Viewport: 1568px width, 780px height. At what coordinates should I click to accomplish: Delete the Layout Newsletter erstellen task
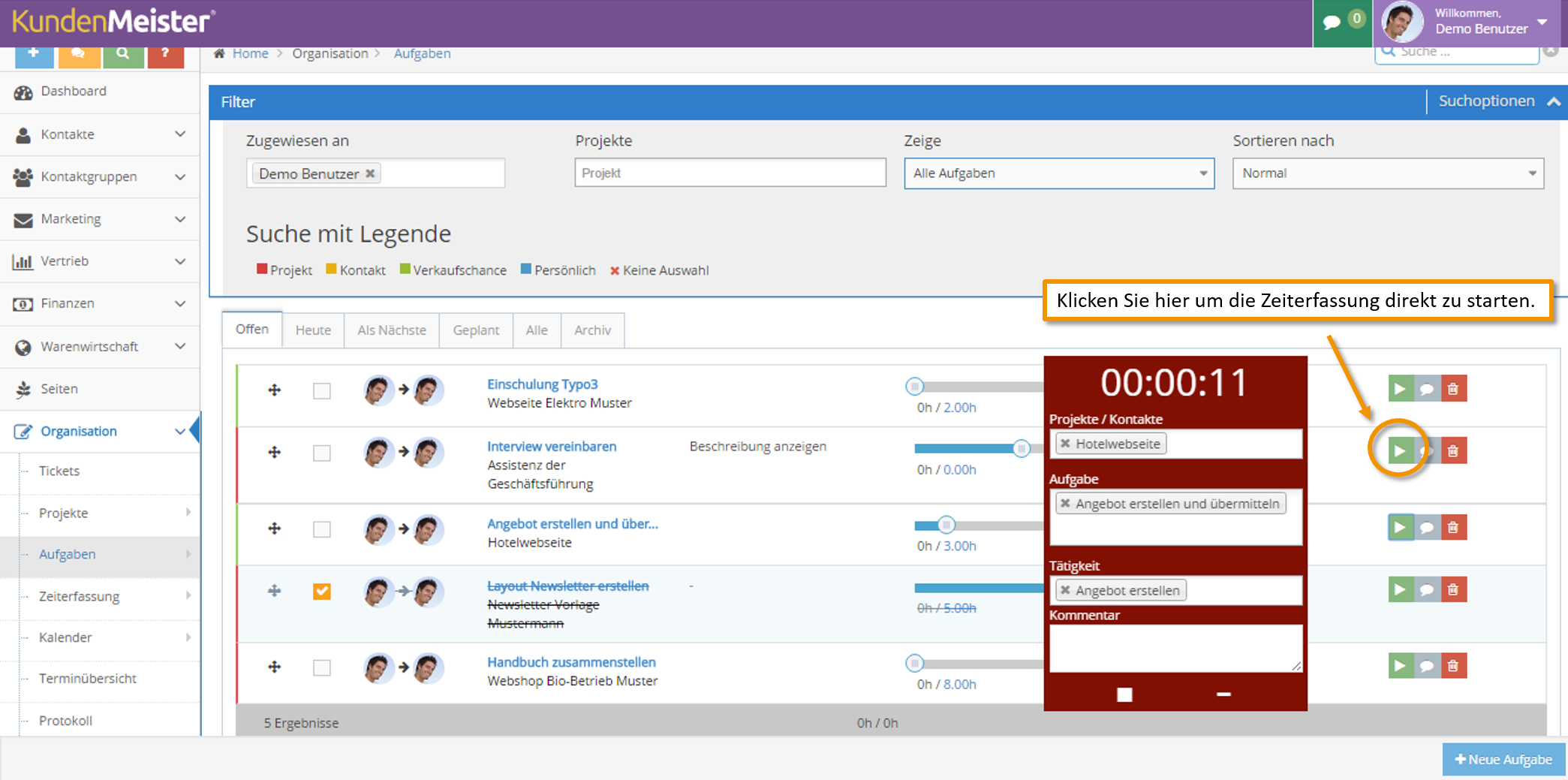[1453, 589]
